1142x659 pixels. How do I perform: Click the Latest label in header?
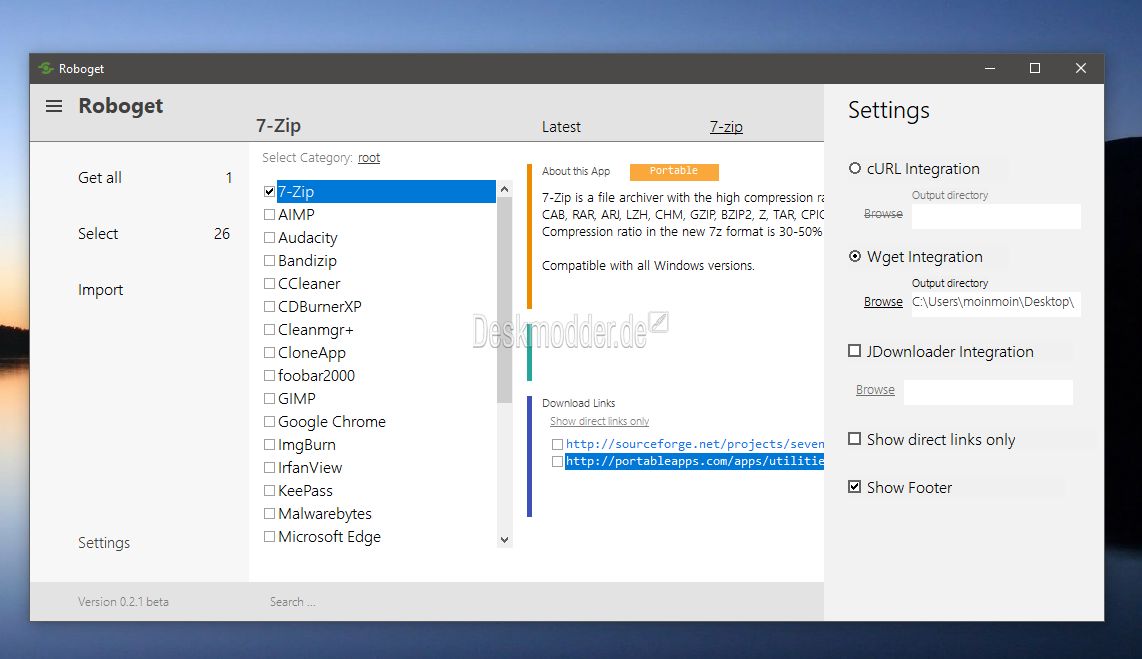561,127
